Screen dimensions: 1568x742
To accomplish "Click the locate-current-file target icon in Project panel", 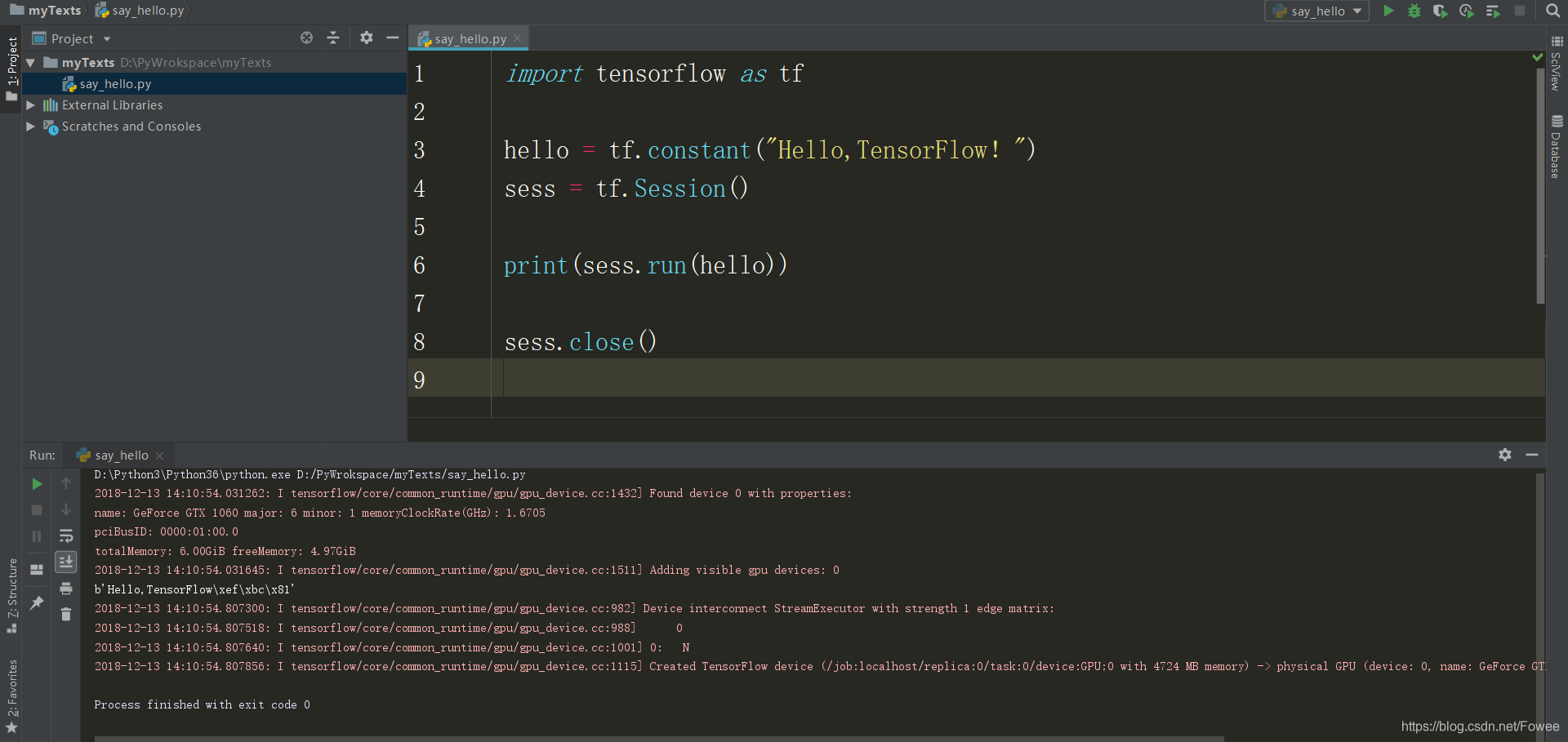I will [306, 38].
